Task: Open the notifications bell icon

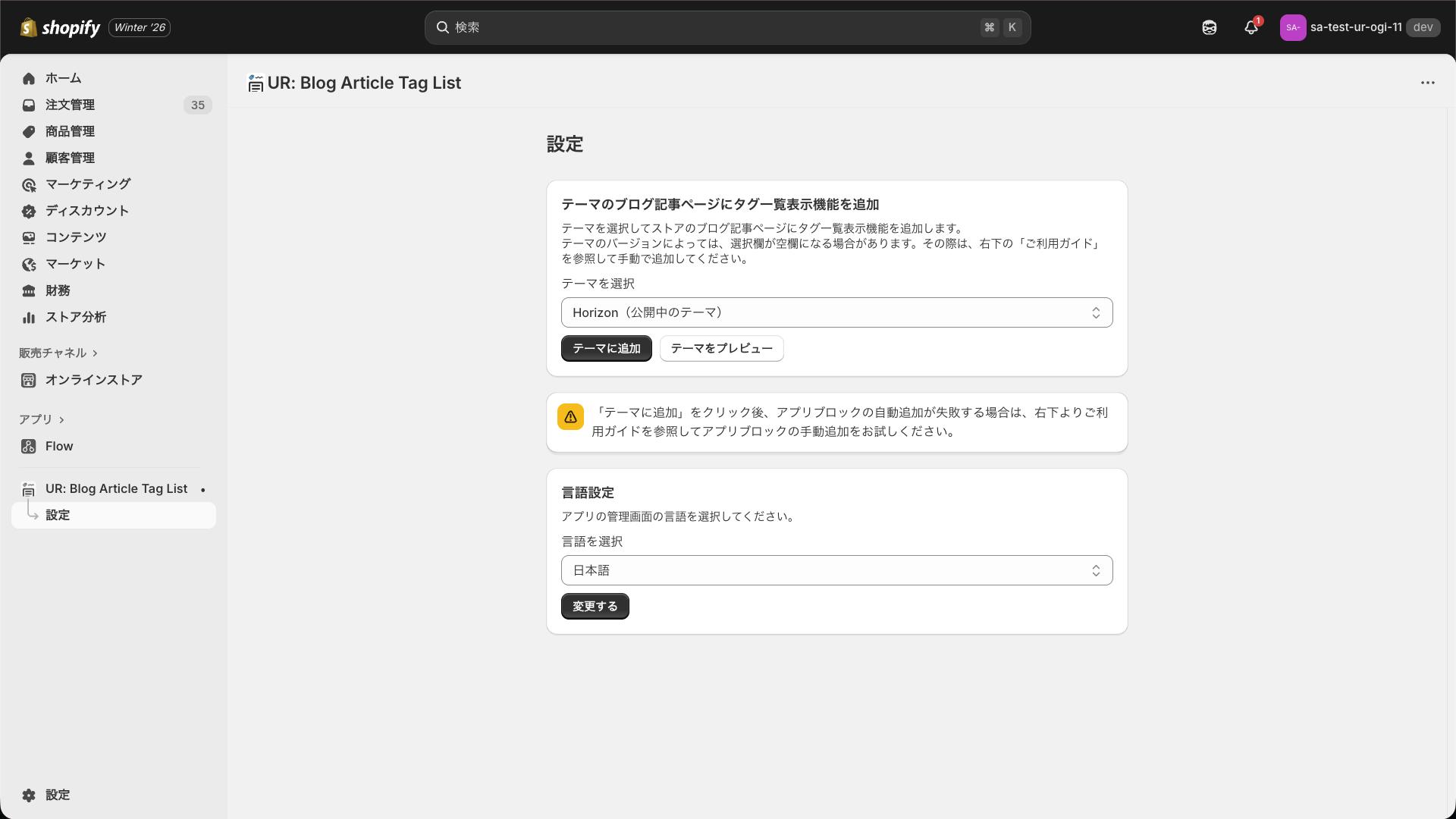Action: (x=1251, y=27)
